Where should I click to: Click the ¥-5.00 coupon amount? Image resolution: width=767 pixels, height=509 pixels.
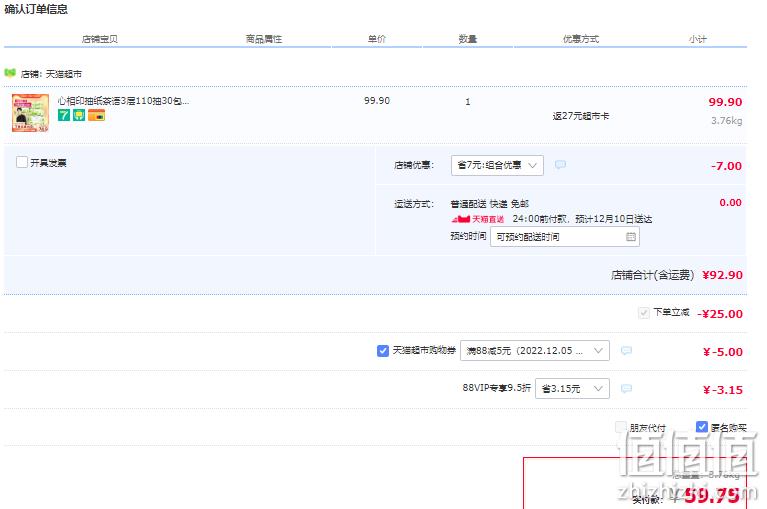(x=722, y=352)
